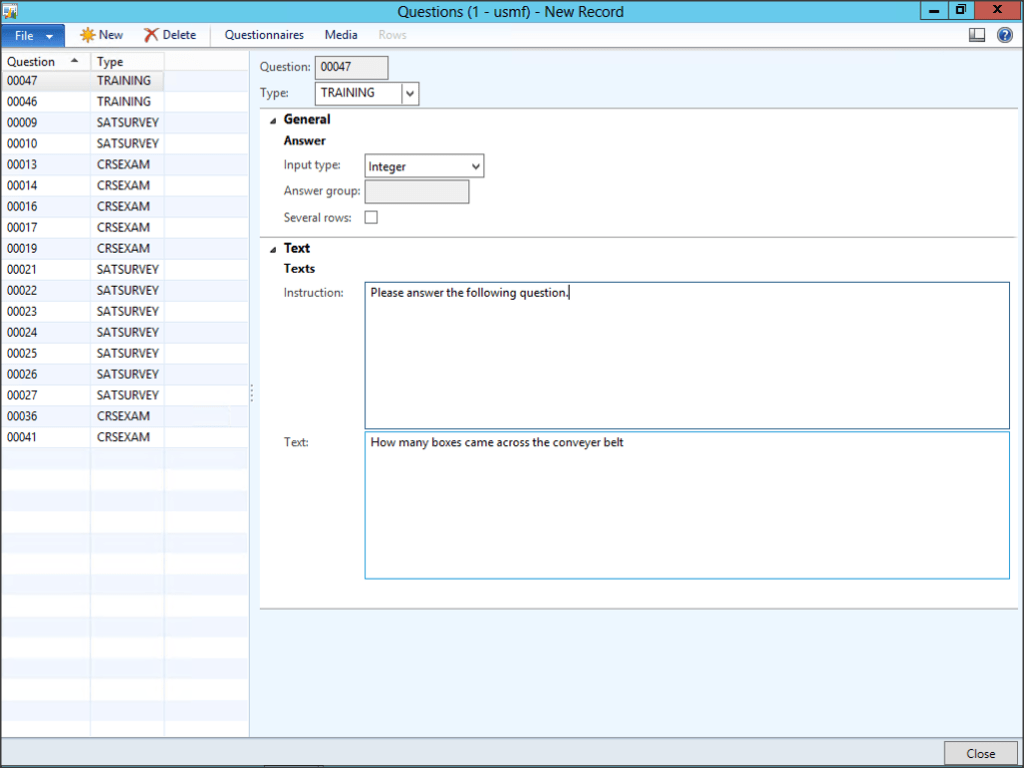Toggle the layout view icon near Help
The height and width of the screenshot is (768, 1024).
(977, 34)
